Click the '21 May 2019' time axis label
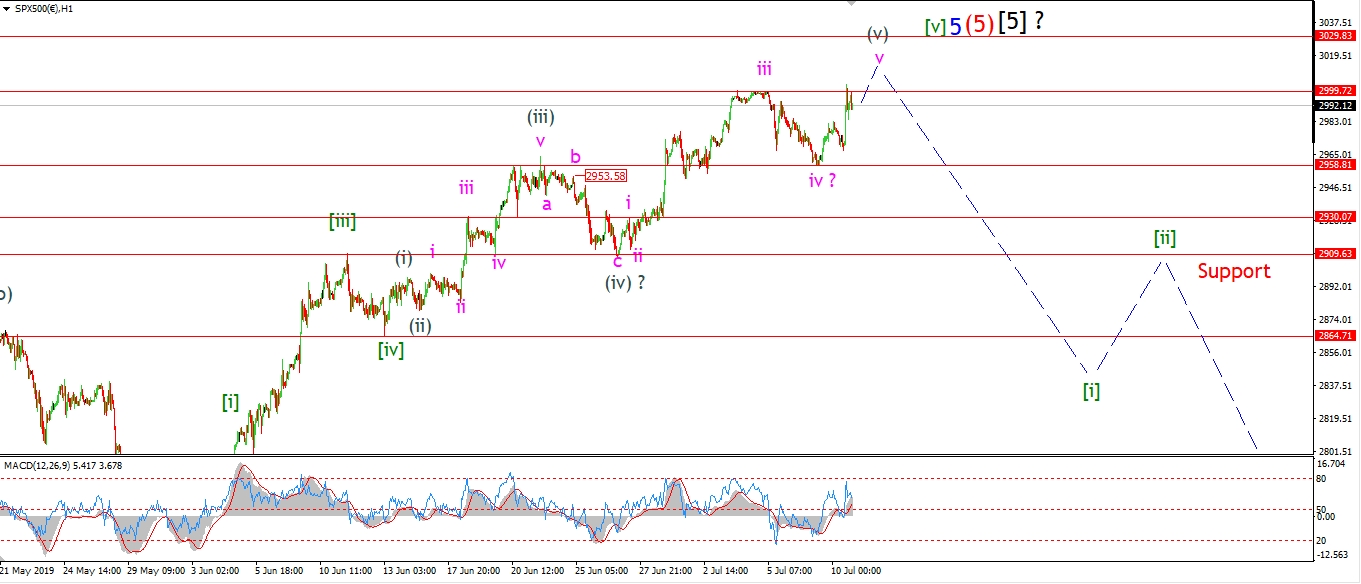Image resolution: width=1361 pixels, height=584 pixels. point(27,571)
